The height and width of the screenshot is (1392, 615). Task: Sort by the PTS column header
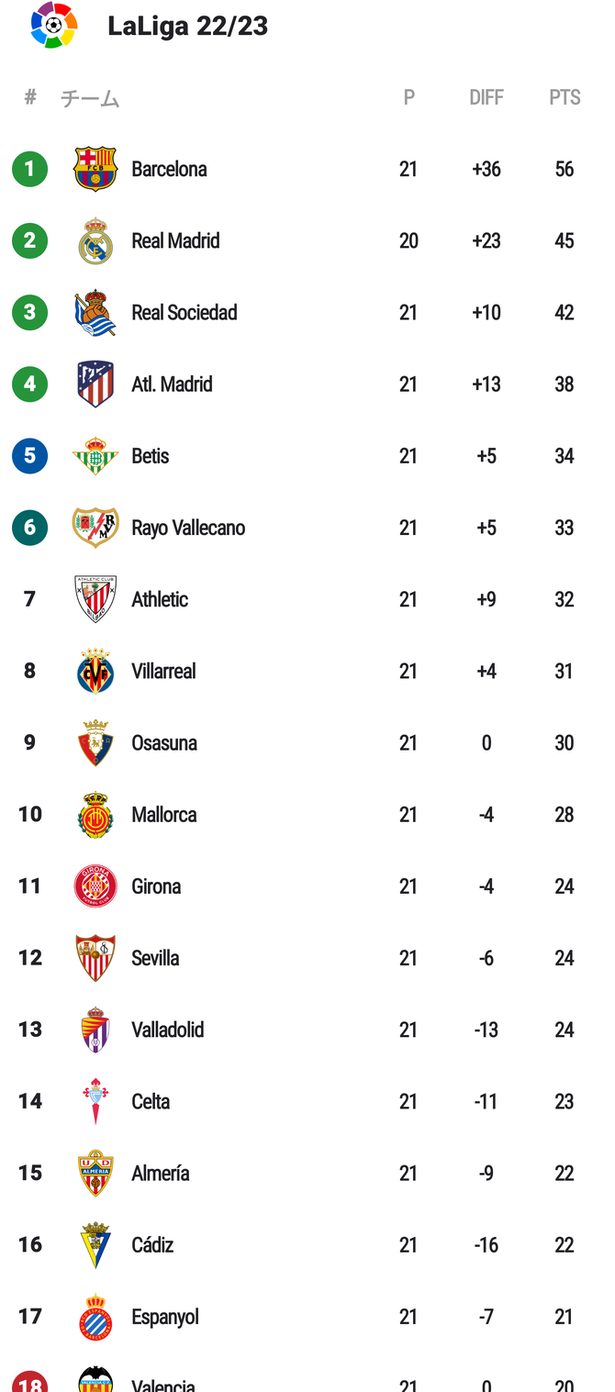click(x=565, y=98)
